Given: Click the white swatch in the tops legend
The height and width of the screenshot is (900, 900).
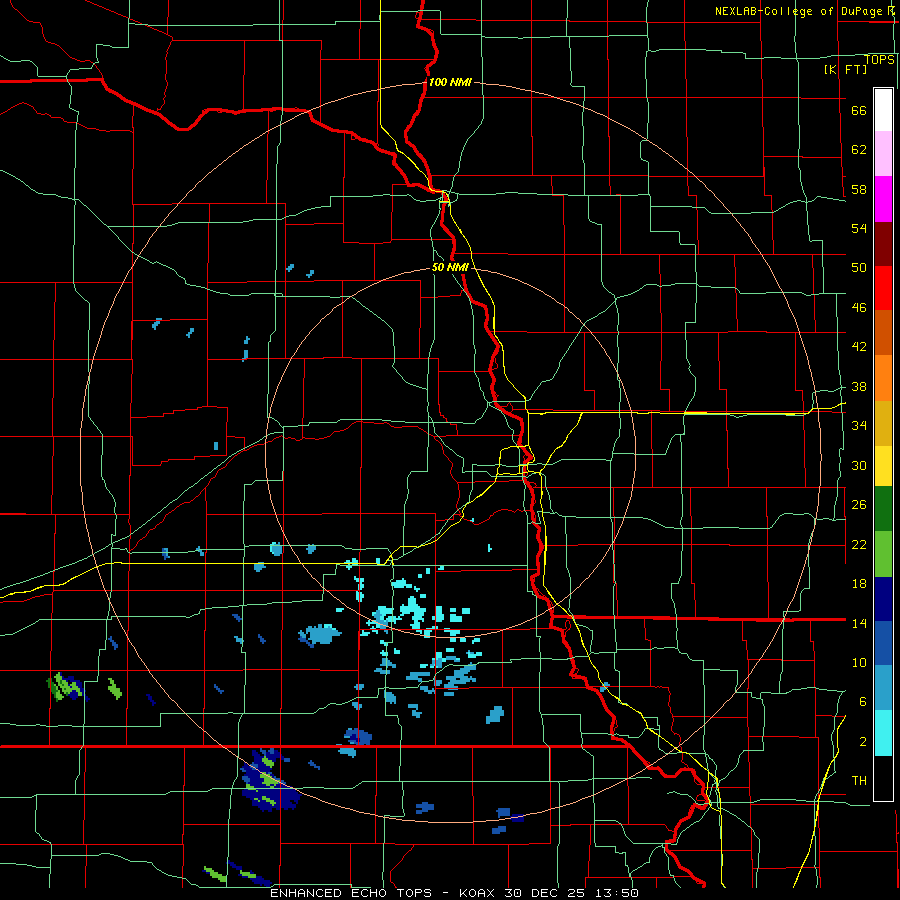Looking at the screenshot, I should pos(883,110).
